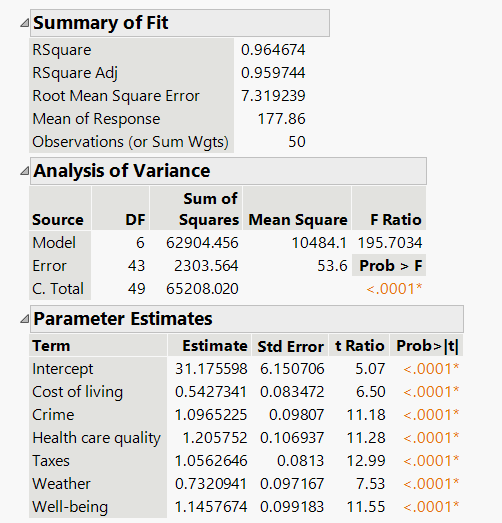Screen dimensions: 502x523
Task: Select Weather standard error 0.097167
Action: coord(292,484)
